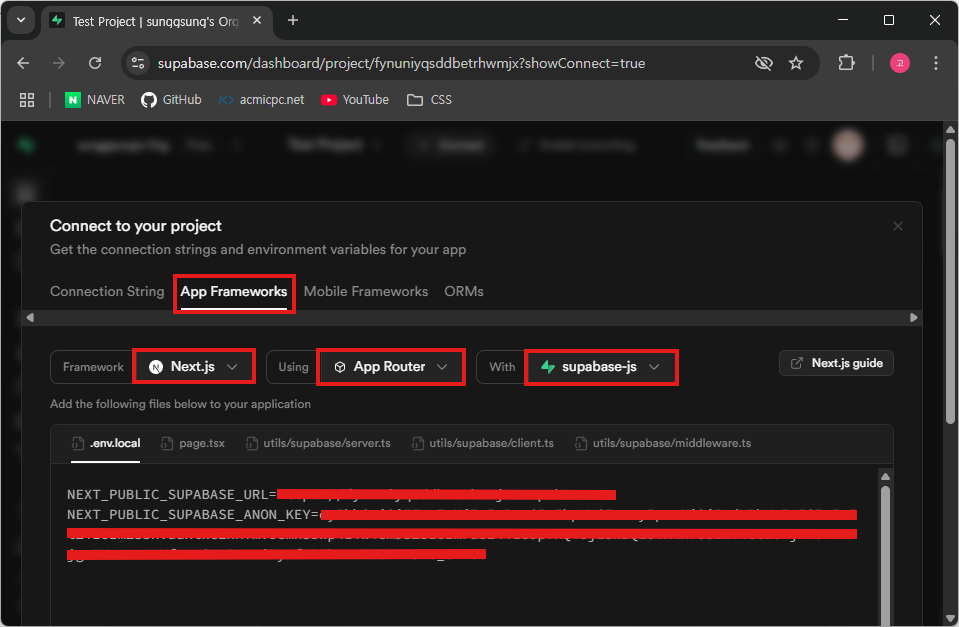Open the GitHub bookmark
This screenshot has height=627, width=959.
pos(171,100)
